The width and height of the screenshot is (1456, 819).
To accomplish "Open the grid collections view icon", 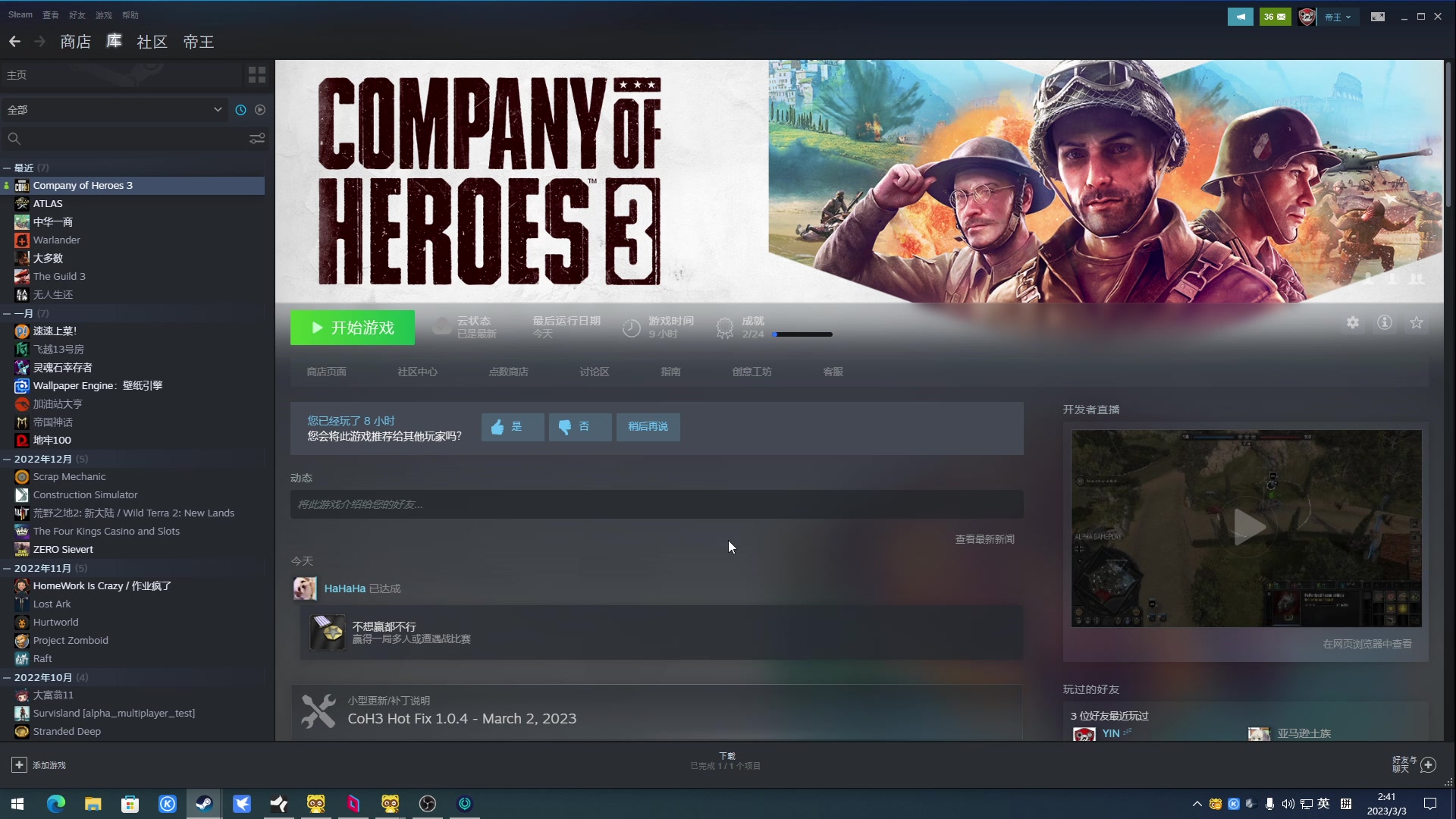I will (257, 75).
